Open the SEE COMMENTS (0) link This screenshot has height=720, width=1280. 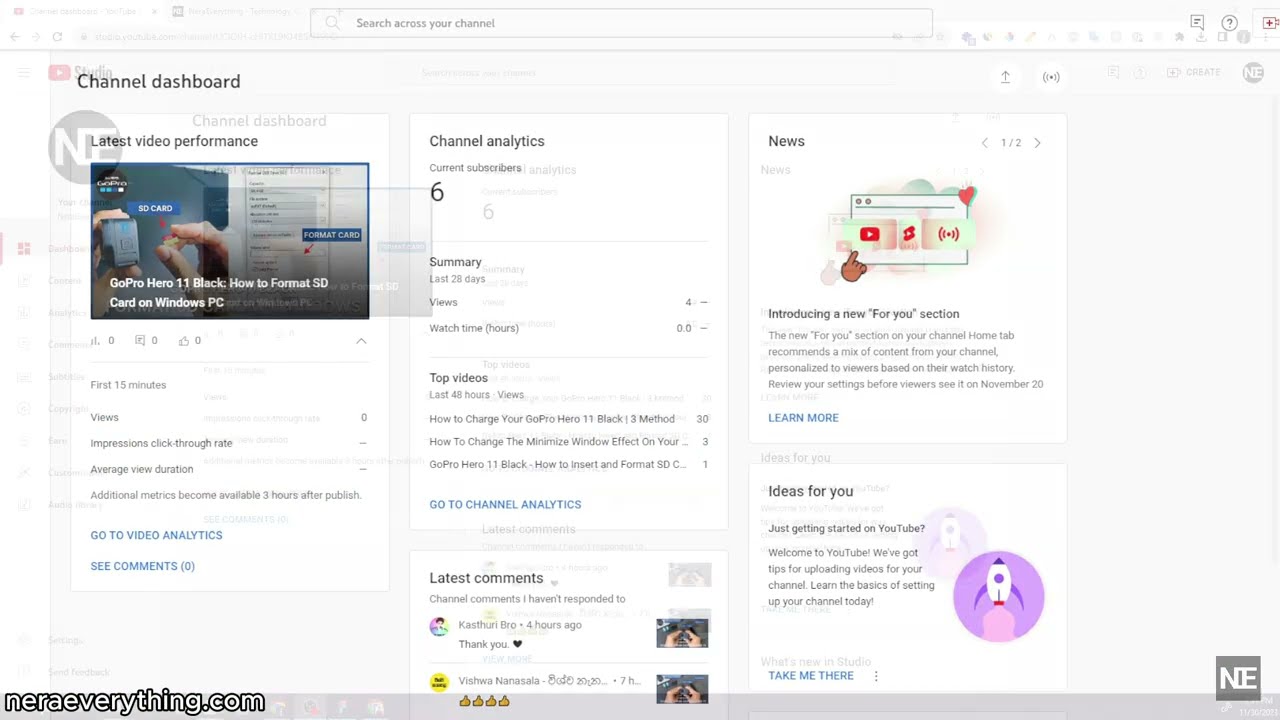[x=143, y=566]
